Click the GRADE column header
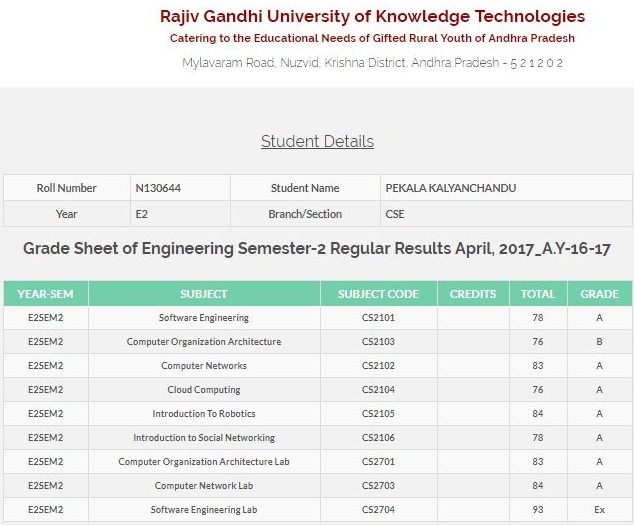 coord(600,294)
